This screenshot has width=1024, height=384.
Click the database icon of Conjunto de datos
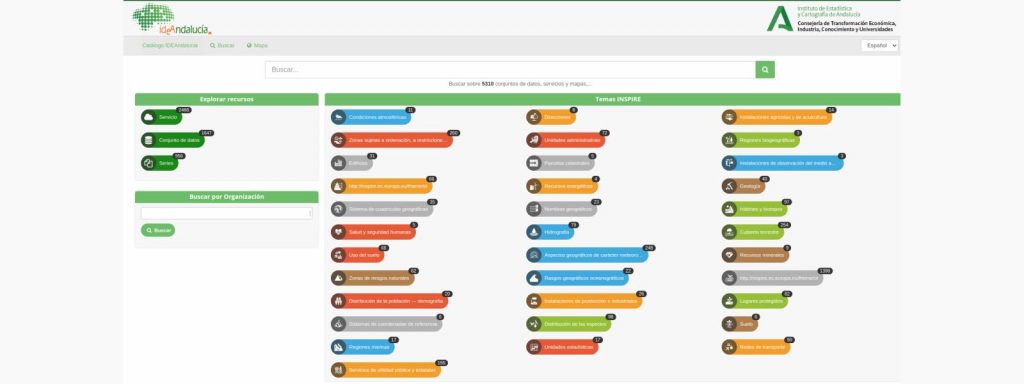pos(148,140)
